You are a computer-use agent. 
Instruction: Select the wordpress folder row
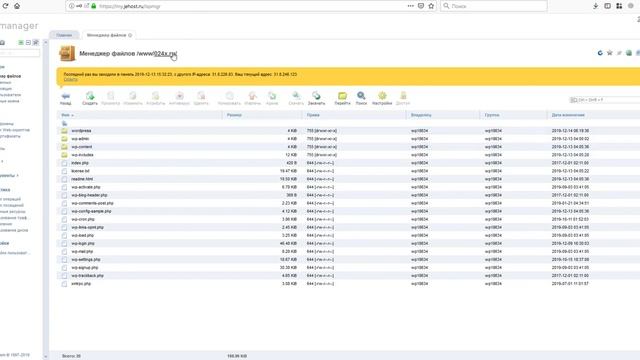click(349, 131)
